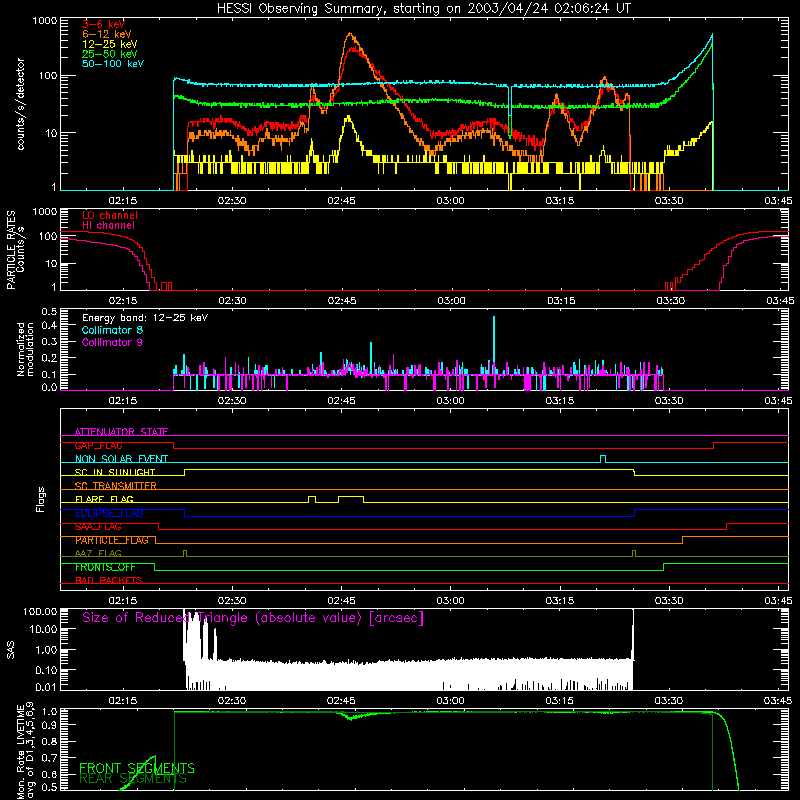Screen dimensions: 800x800
Task: Click the 0.9 tick on the livetime axis
Action: click(x=49, y=724)
